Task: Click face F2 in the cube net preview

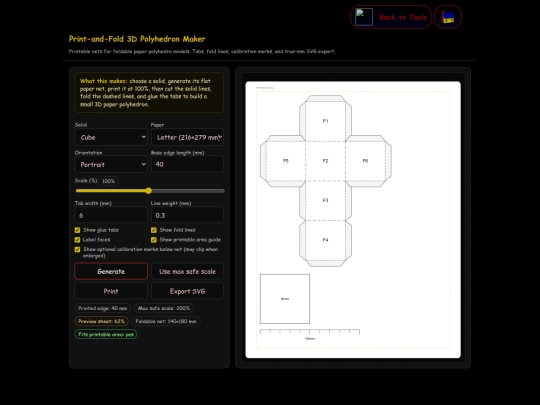Action: point(325,161)
